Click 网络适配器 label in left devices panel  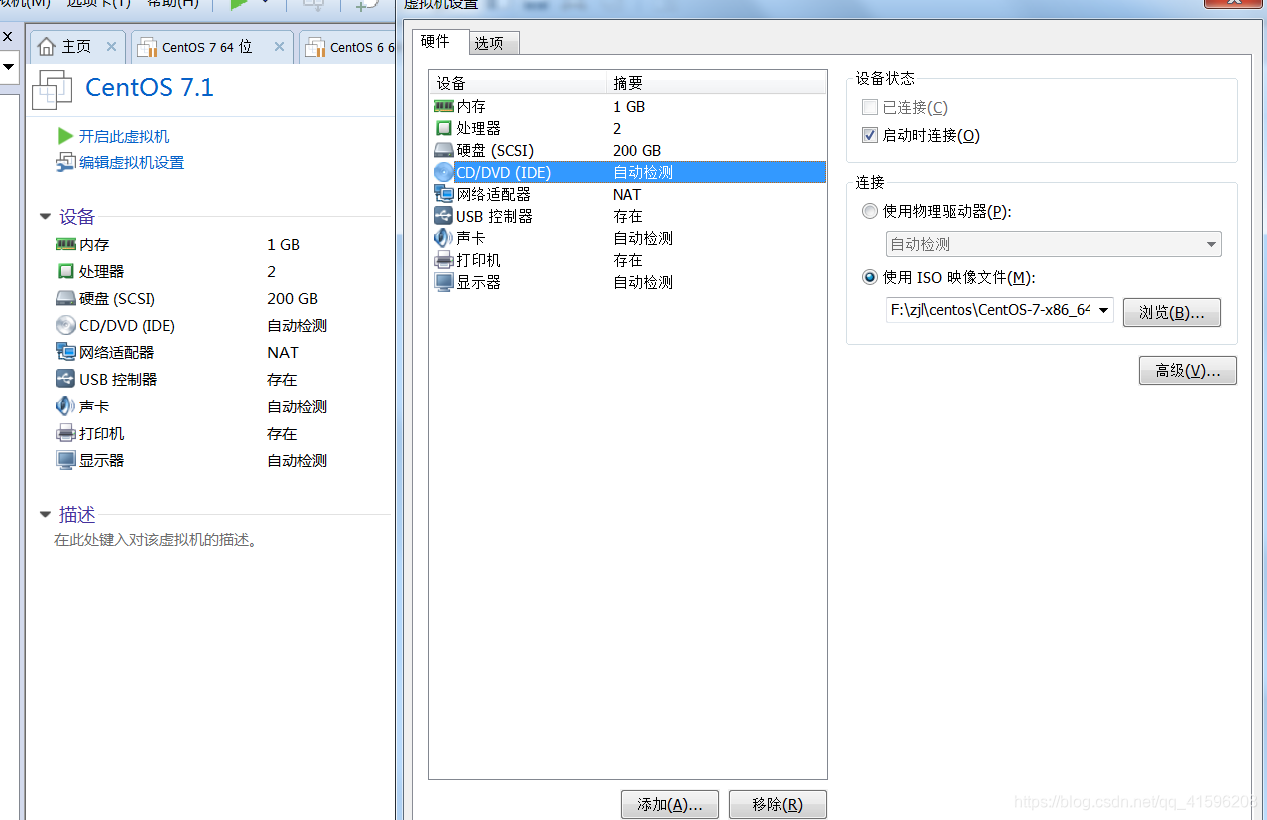[116, 352]
